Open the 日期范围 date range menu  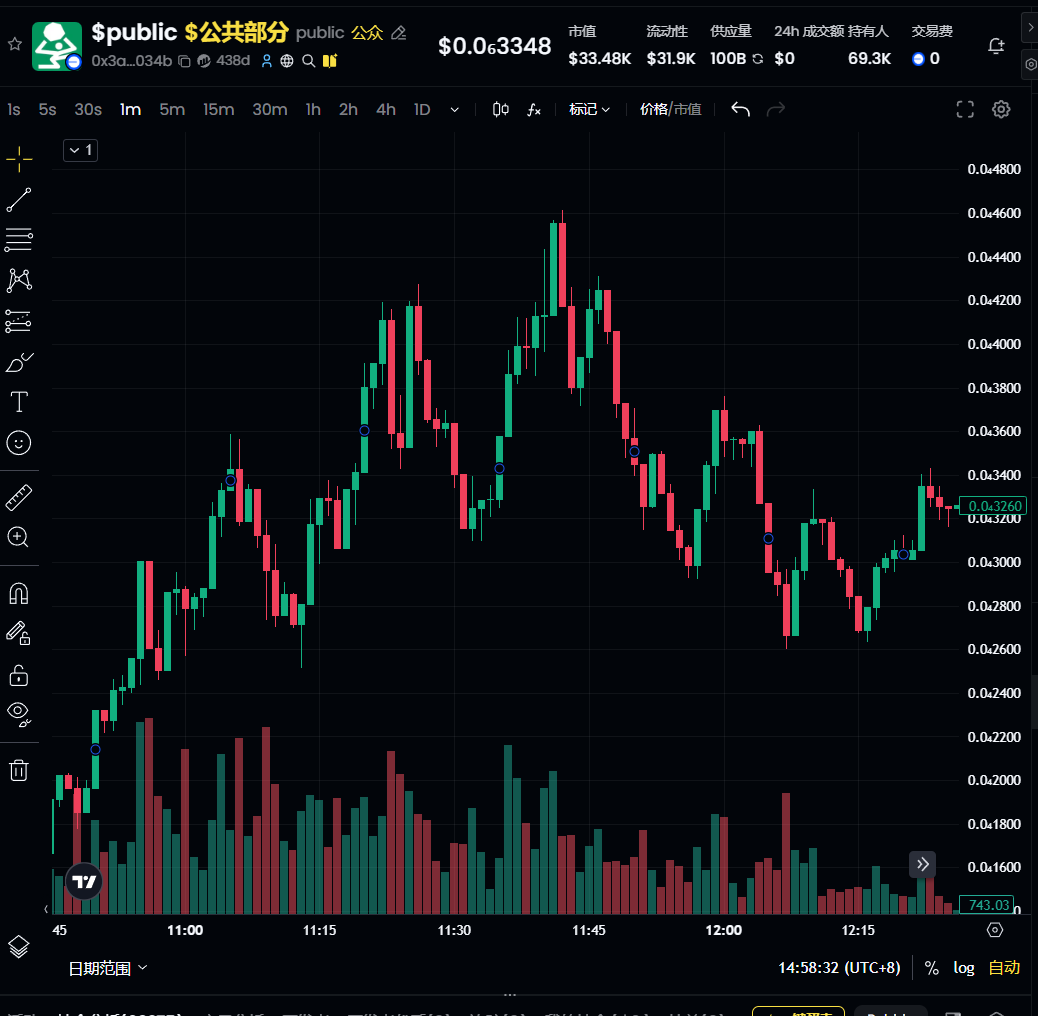point(107,968)
